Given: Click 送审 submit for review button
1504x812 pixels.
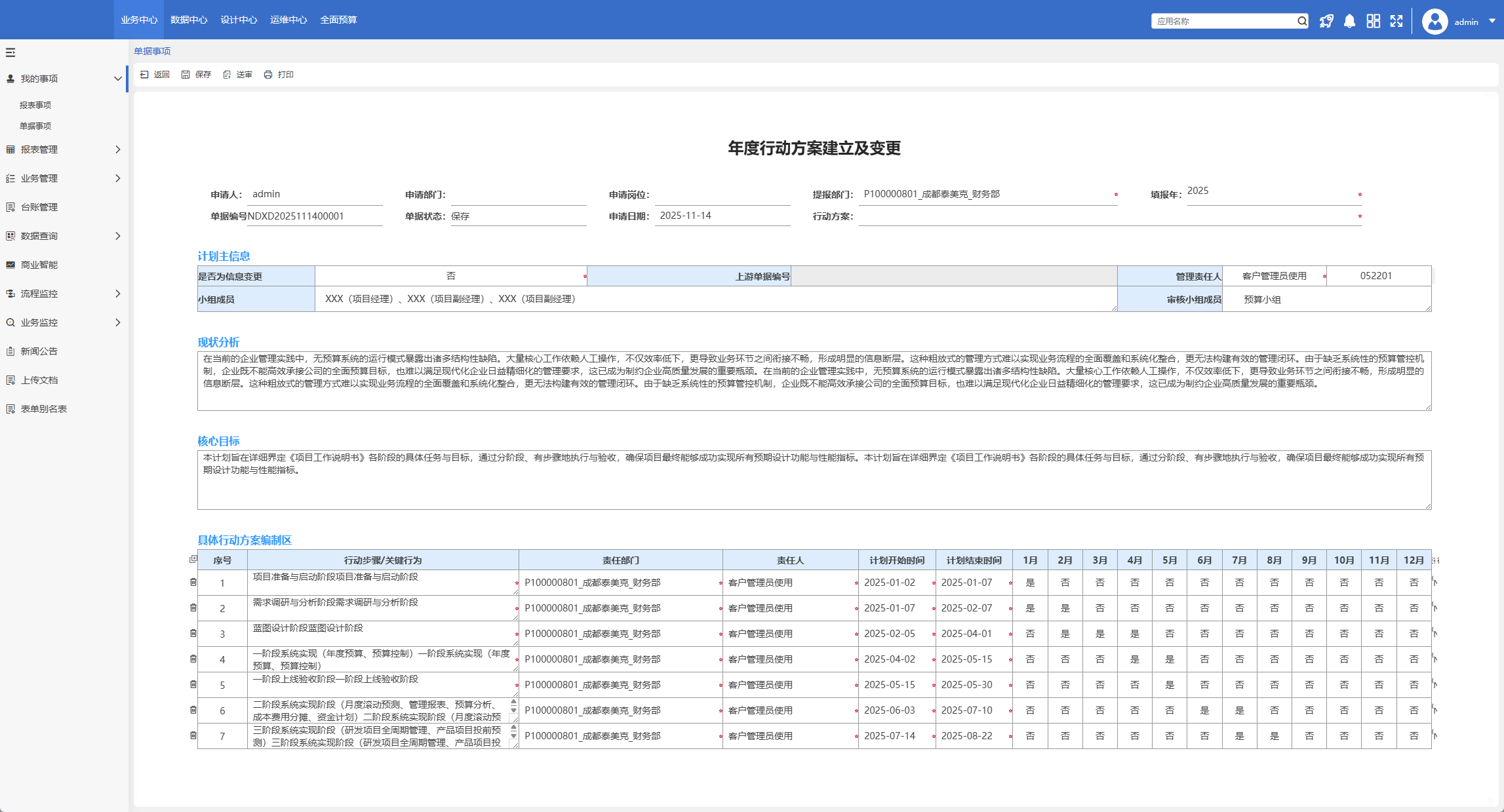Looking at the screenshot, I should click(237, 75).
